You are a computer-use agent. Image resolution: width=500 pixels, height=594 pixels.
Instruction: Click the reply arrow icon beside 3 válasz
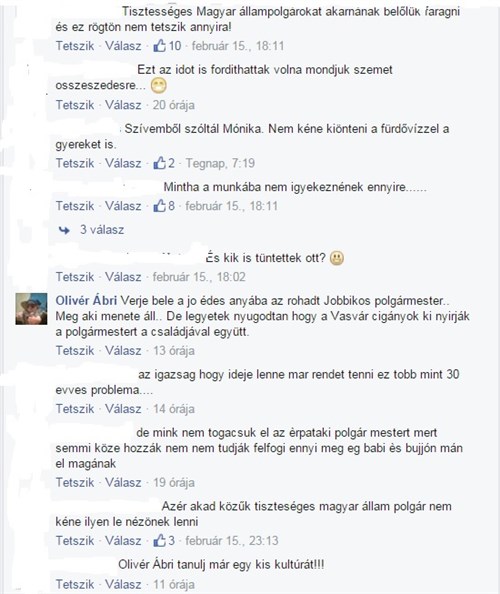[64, 230]
